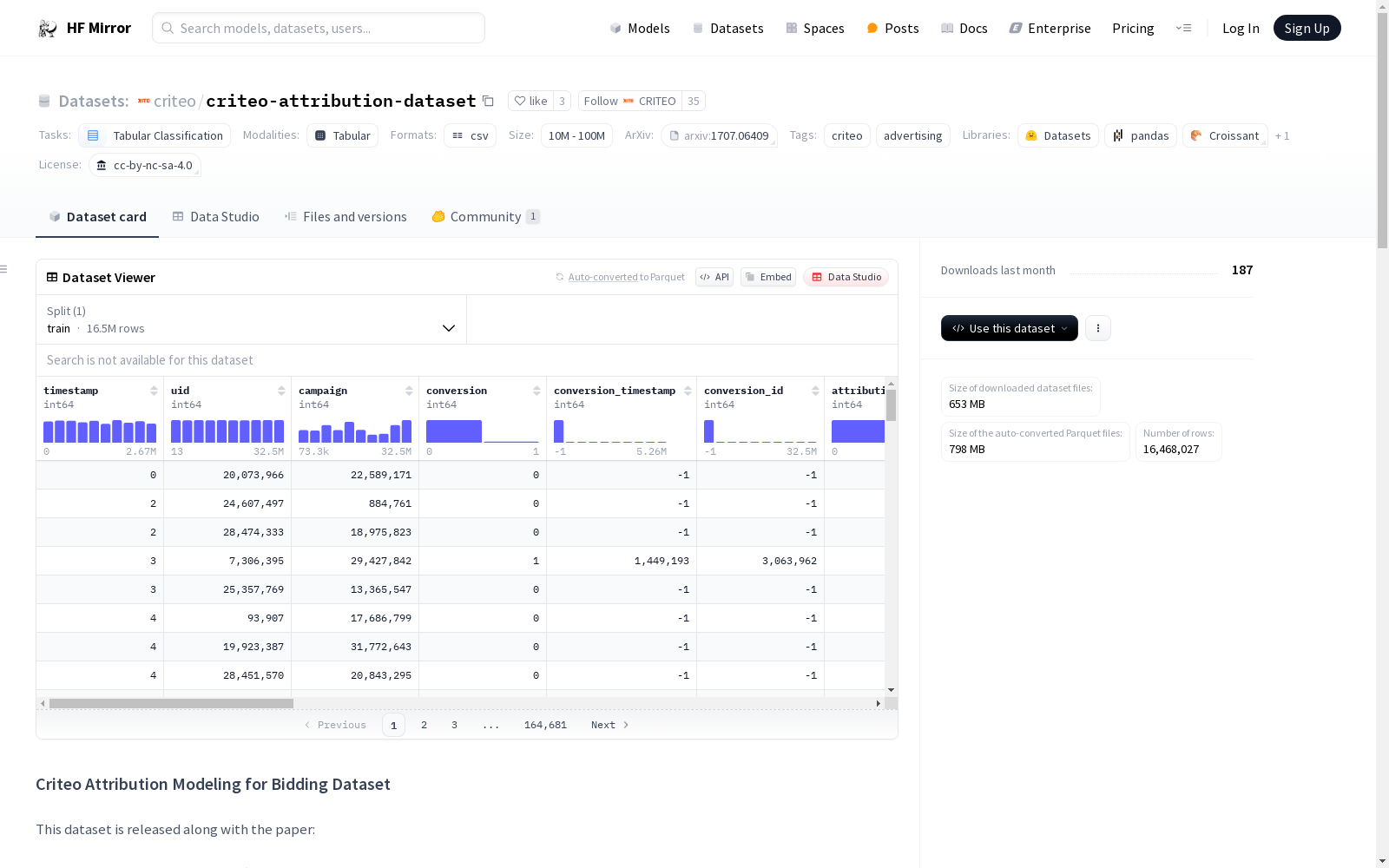
Task: Go to page 3 of the table
Action: 454,725
